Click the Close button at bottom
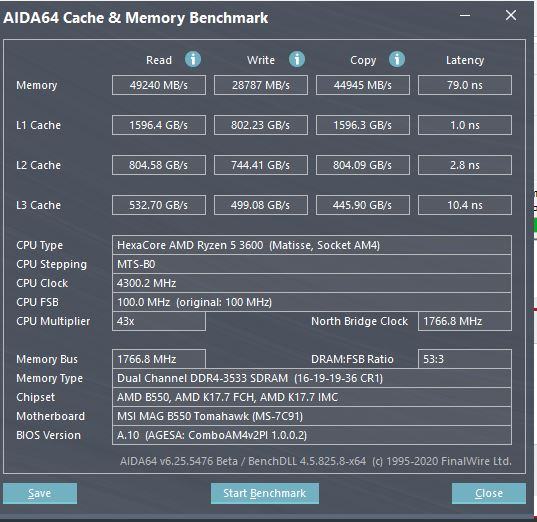 click(x=489, y=493)
